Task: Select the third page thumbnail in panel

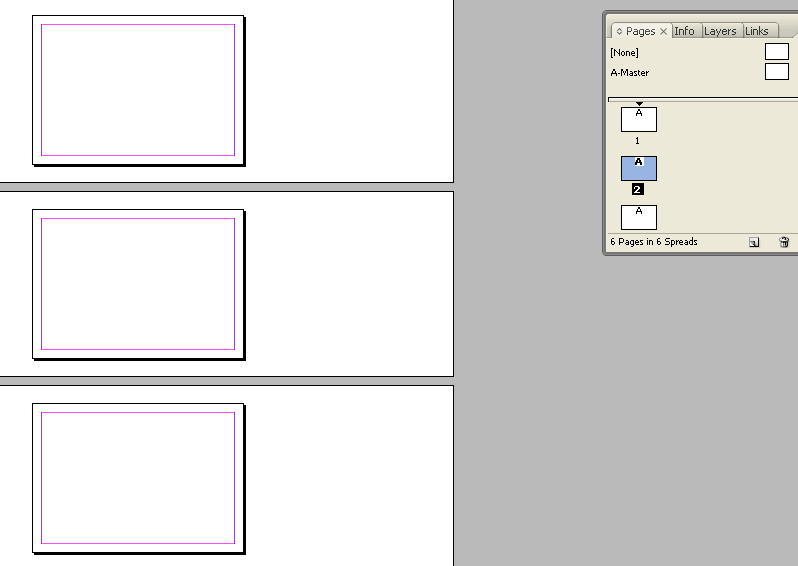Action: coord(639,217)
